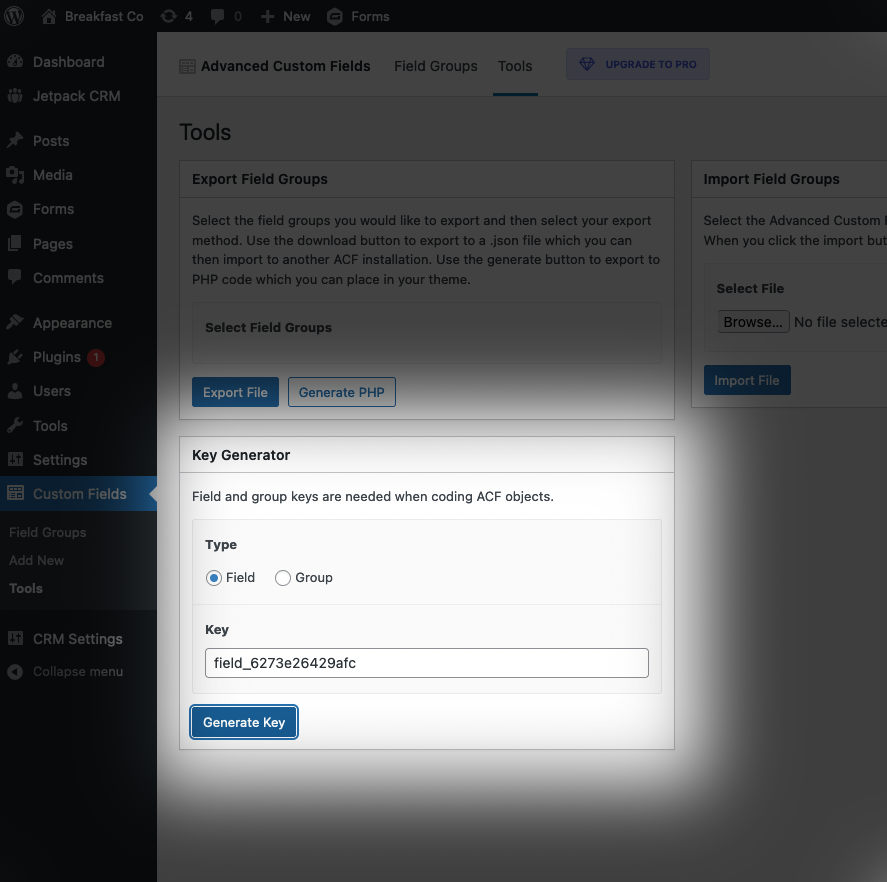Click the Dashboard gauge icon
887x882 pixels.
click(x=15, y=61)
